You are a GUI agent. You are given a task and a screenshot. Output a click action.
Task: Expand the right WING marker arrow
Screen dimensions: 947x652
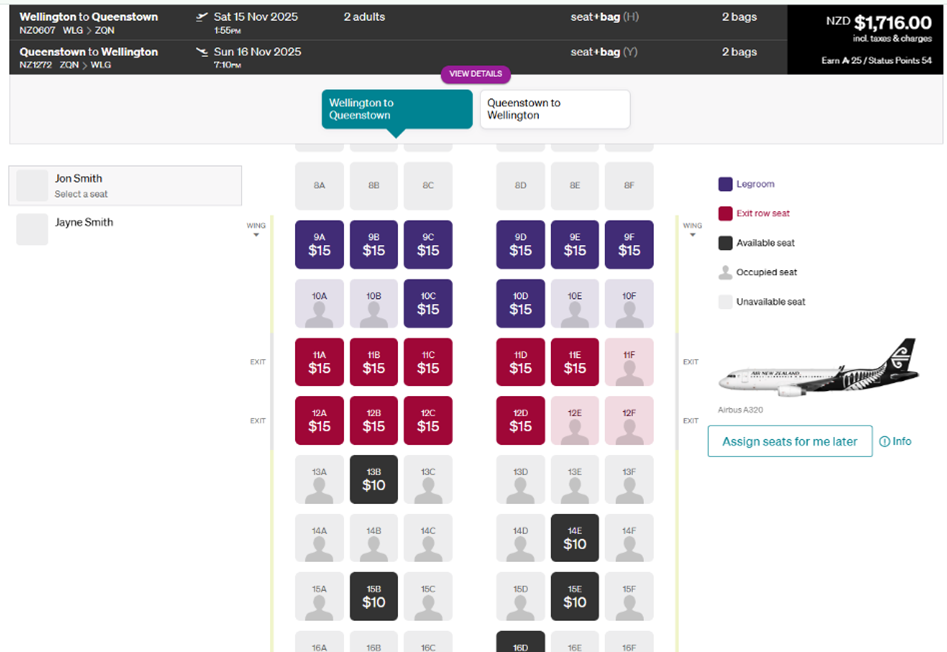[691, 235]
